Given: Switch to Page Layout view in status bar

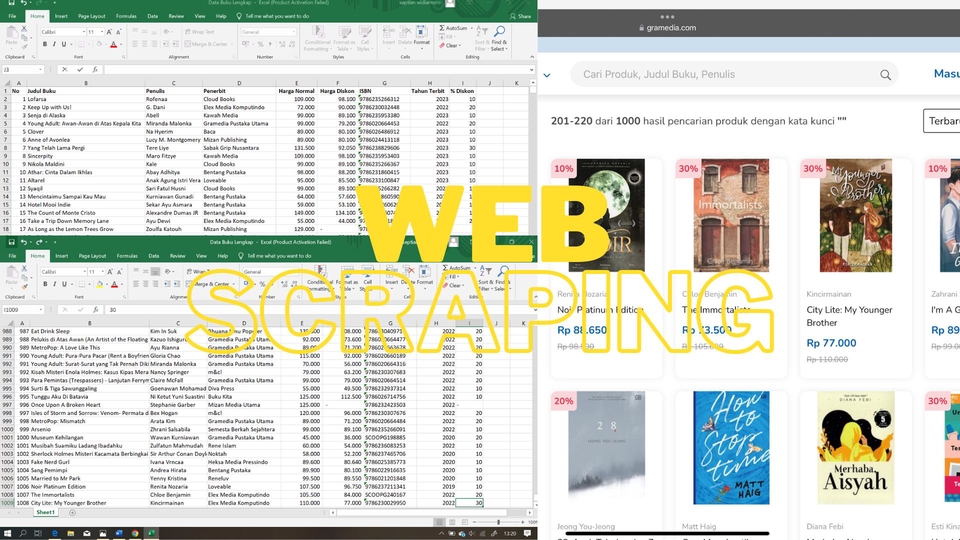Looking at the screenshot, I should click(452, 522).
